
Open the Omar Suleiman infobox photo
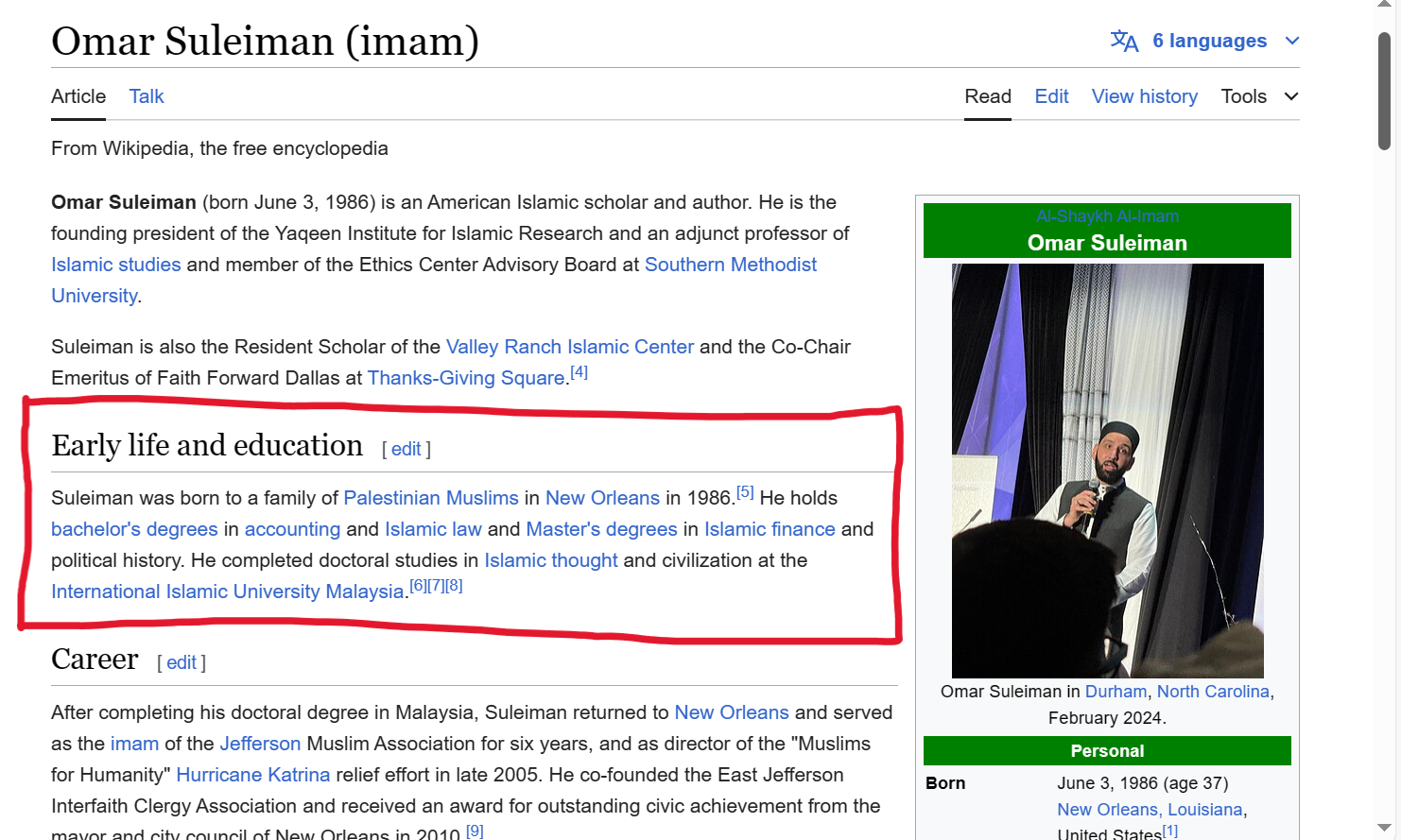(1107, 470)
